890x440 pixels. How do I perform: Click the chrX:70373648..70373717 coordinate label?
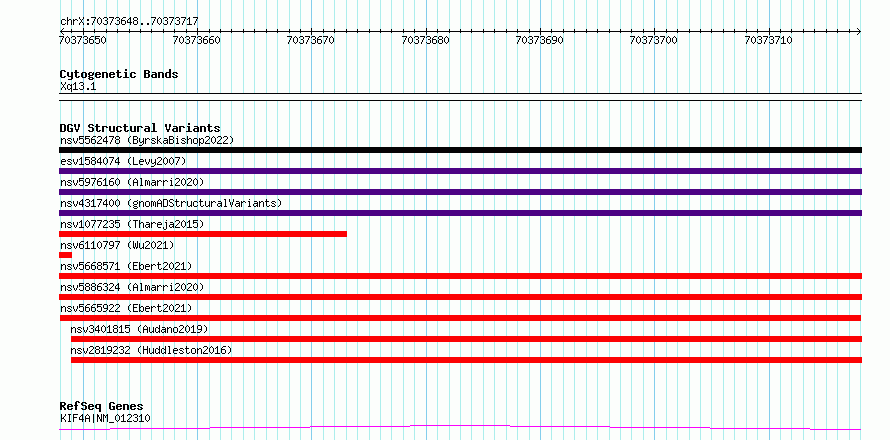(129, 21)
